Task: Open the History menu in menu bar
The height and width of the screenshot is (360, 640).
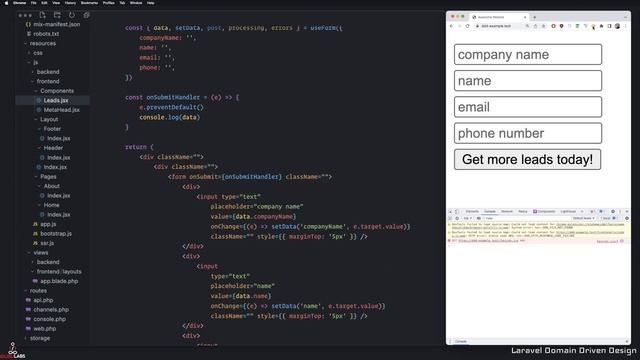Action: (x=70, y=3)
